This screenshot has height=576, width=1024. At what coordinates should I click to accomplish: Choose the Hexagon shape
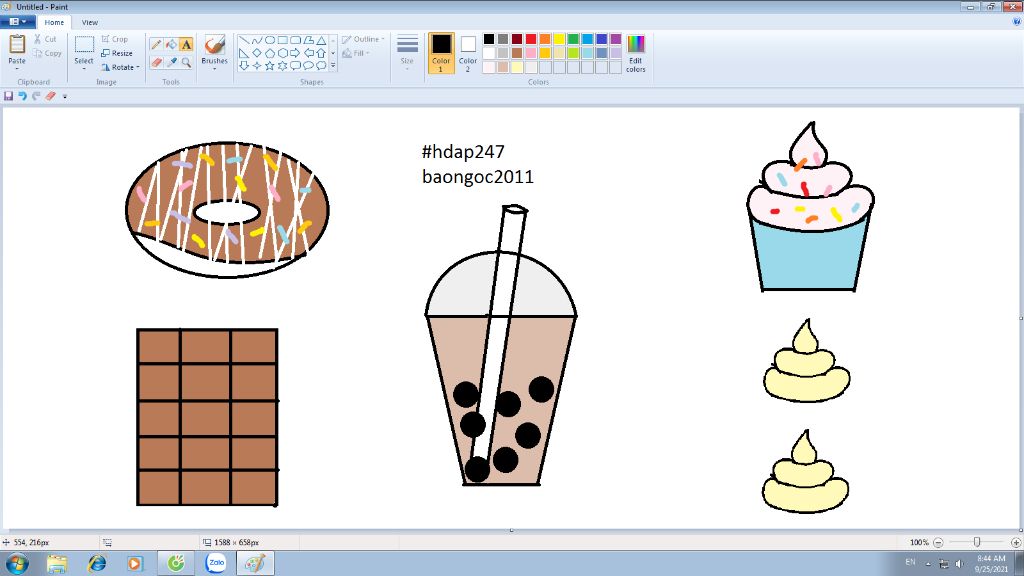283,53
